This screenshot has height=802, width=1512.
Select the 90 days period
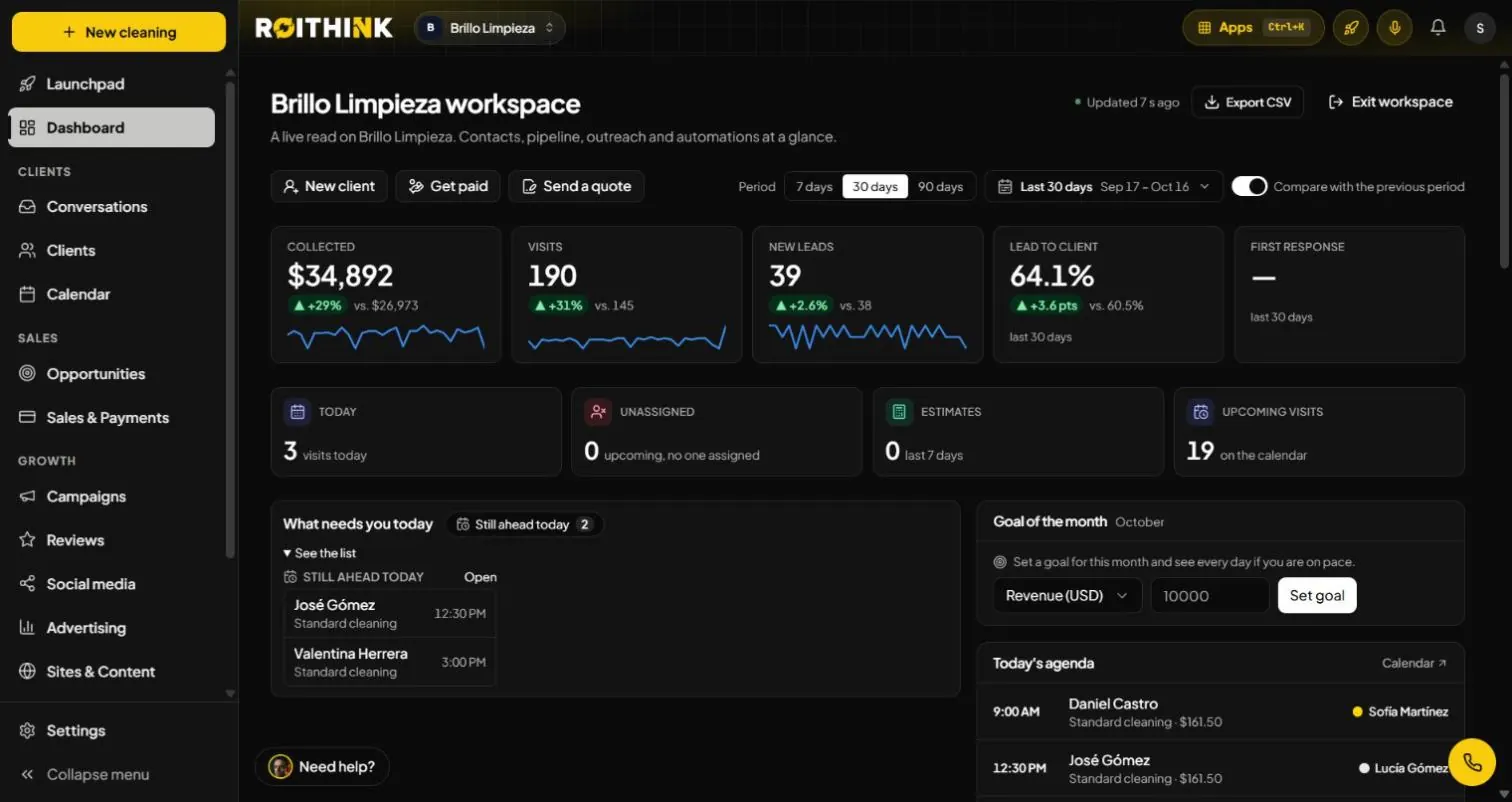click(940, 187)
